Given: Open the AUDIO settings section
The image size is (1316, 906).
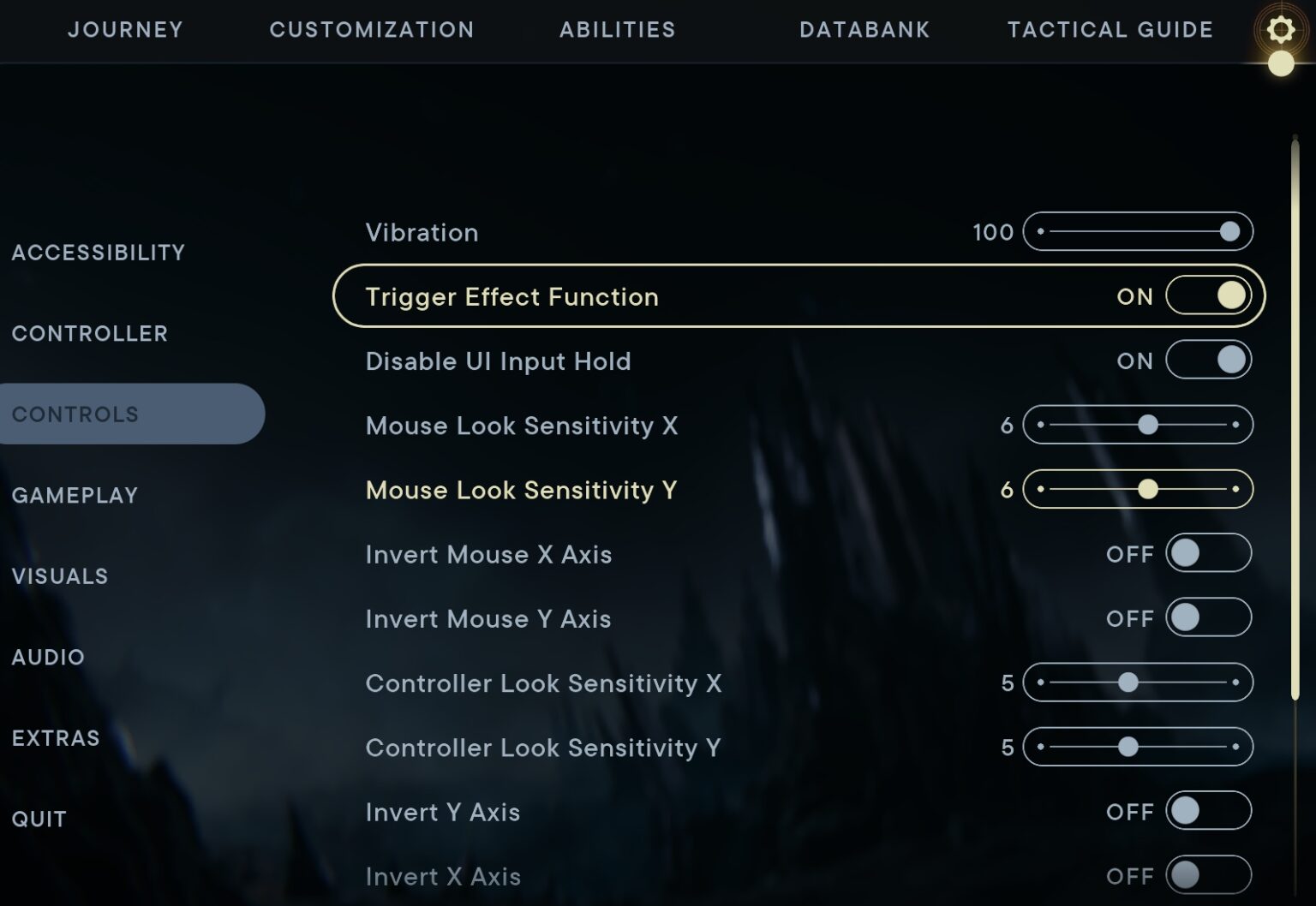Looking at the screenshot, I should (48, 657).
